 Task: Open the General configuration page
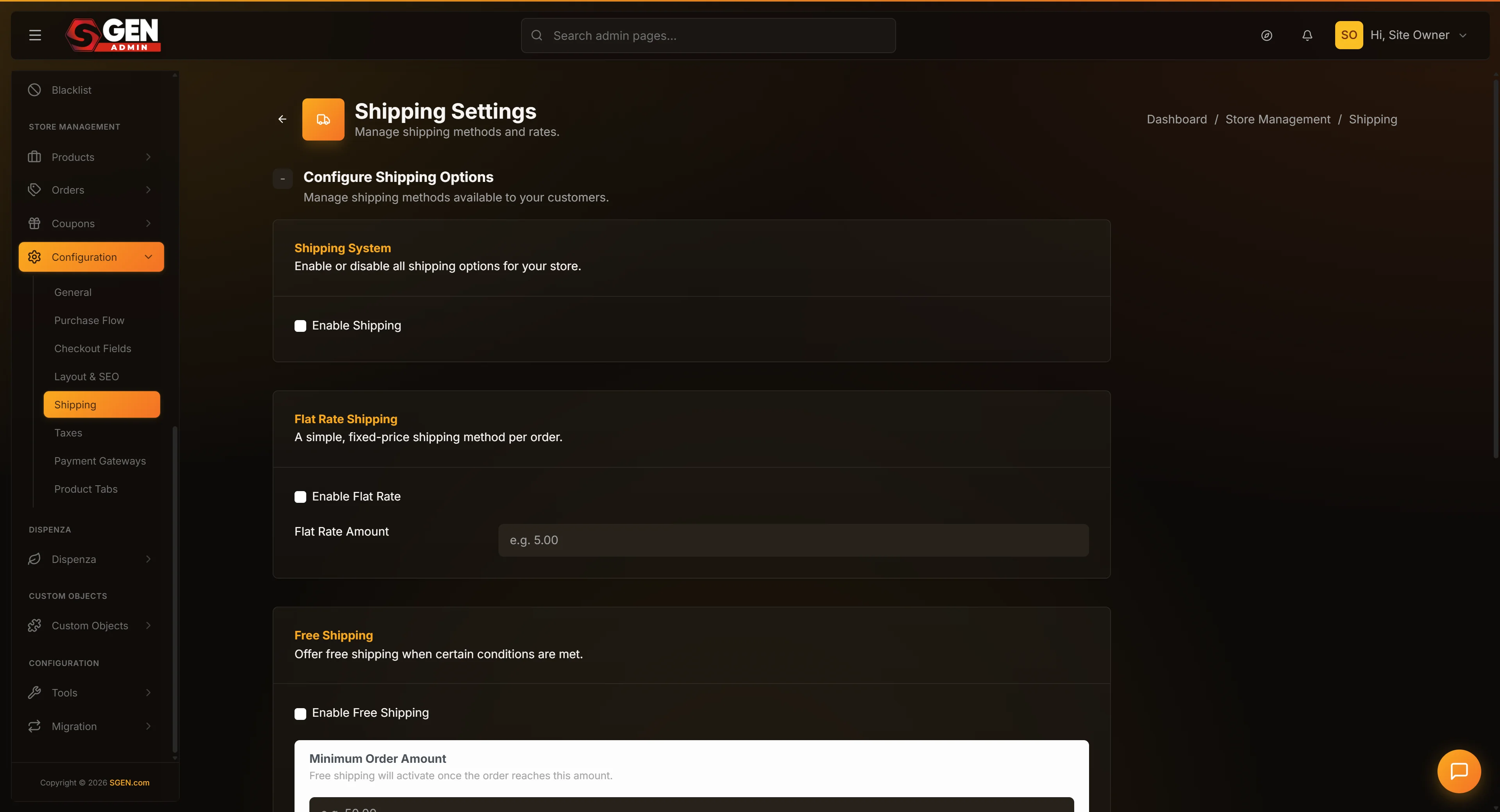pos(73,292)
